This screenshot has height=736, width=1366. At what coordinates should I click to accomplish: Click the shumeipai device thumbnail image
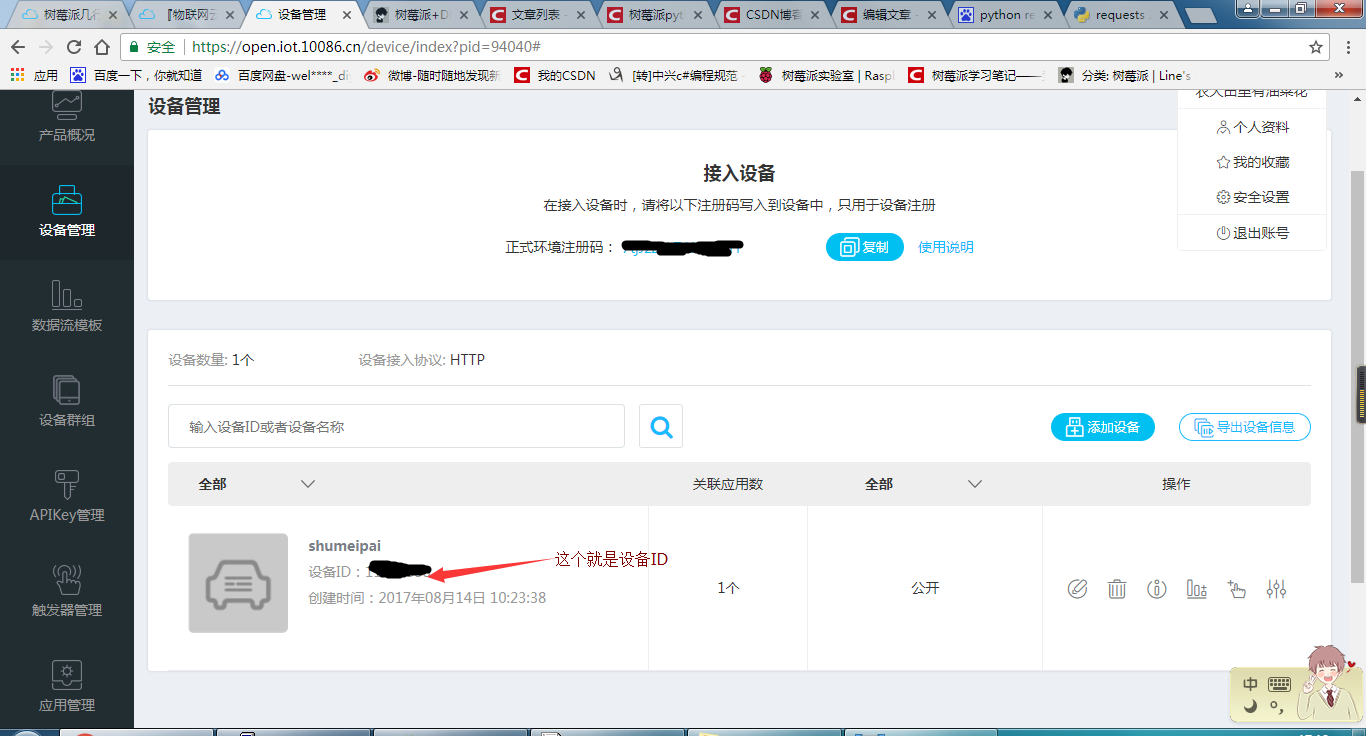238,583
